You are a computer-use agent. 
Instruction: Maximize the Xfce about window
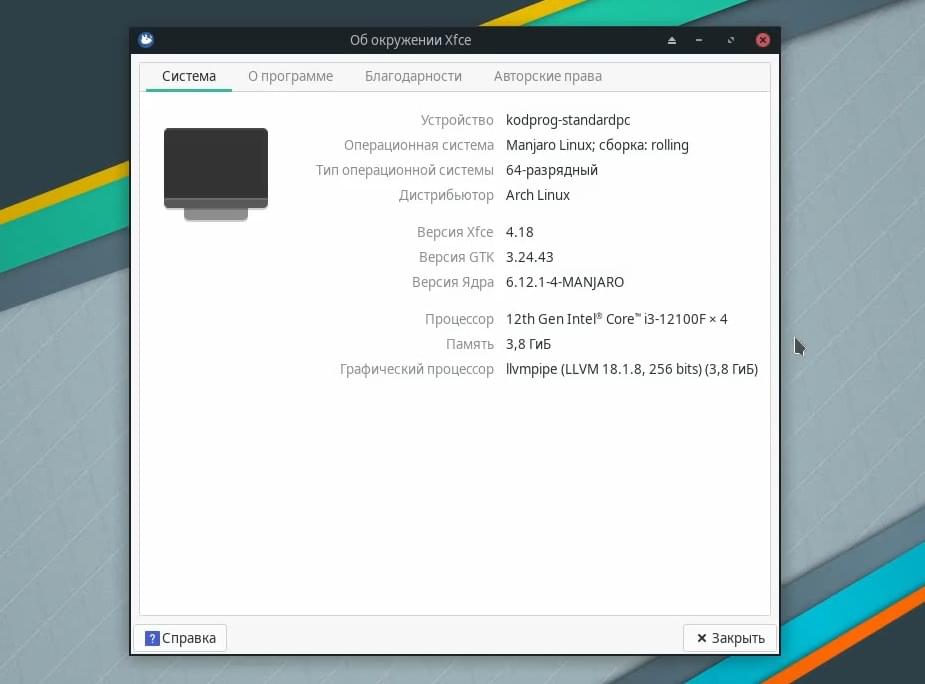[731, 40]
